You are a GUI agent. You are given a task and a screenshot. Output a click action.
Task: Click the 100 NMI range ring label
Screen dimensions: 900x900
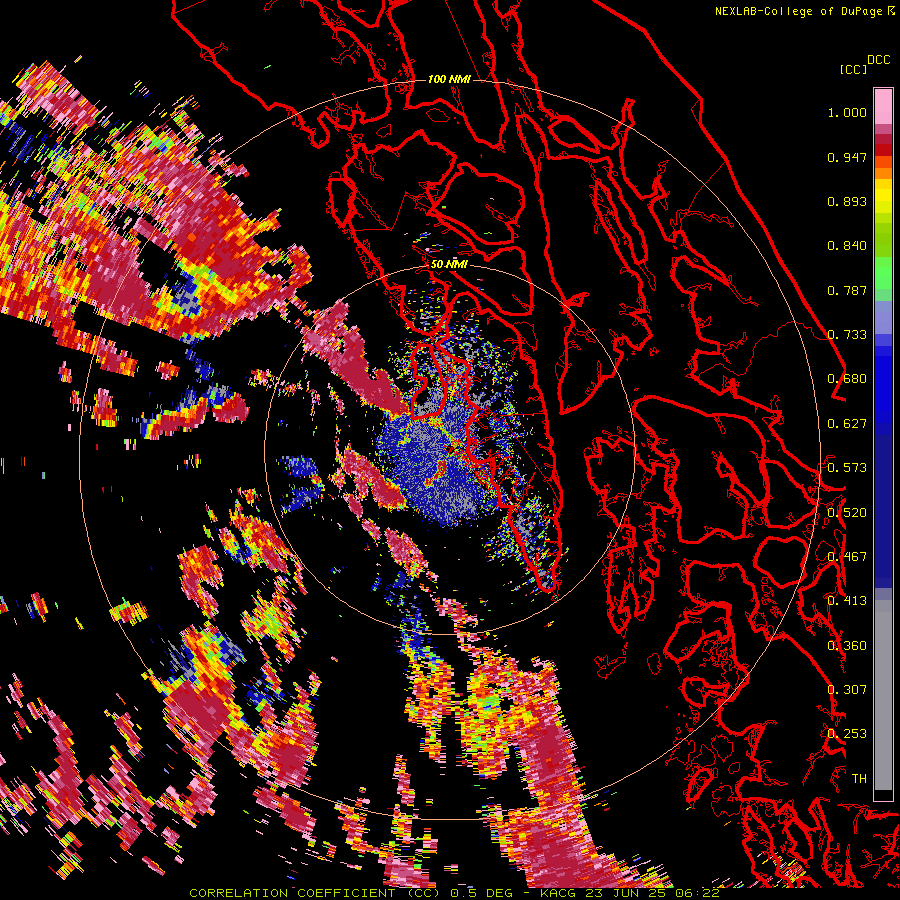tap(449, 79)
